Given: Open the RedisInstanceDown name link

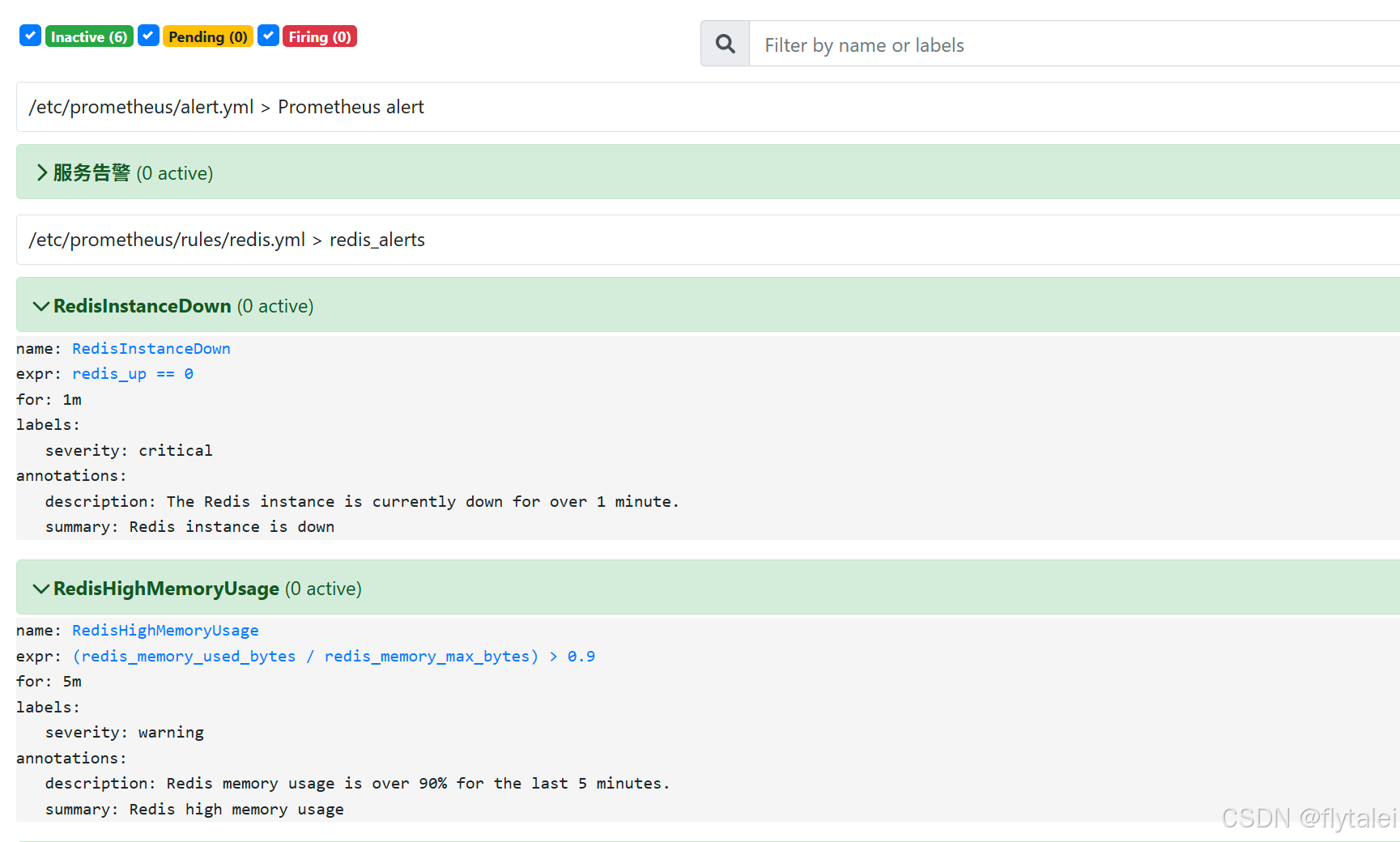Looking at the screenshot, I should [x=151, y=348].
